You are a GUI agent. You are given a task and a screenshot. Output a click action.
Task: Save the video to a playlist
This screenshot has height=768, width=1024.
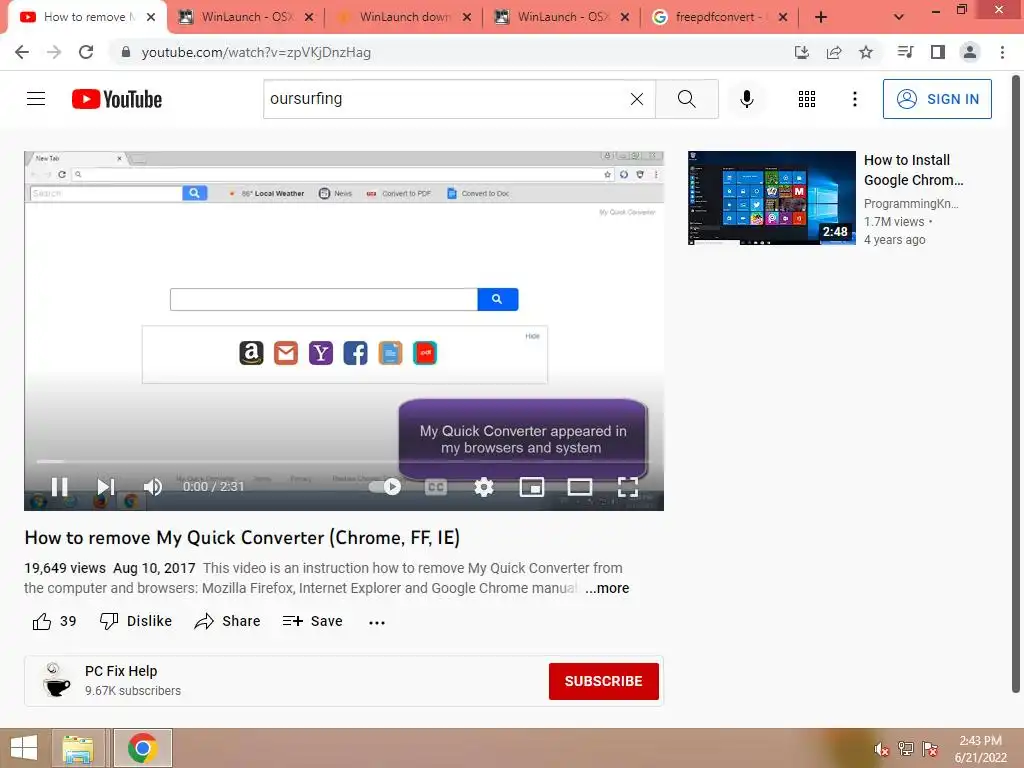pos(313,621)
